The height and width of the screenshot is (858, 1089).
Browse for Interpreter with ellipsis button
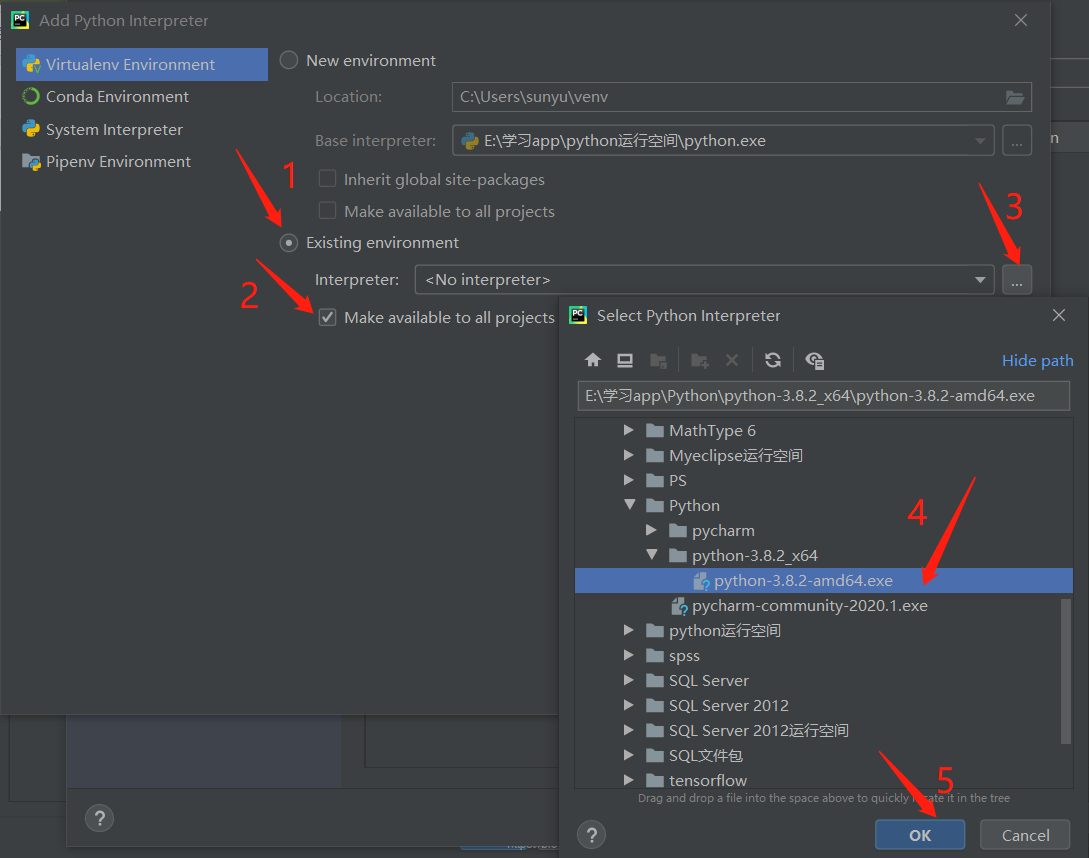pos(1017,280)
